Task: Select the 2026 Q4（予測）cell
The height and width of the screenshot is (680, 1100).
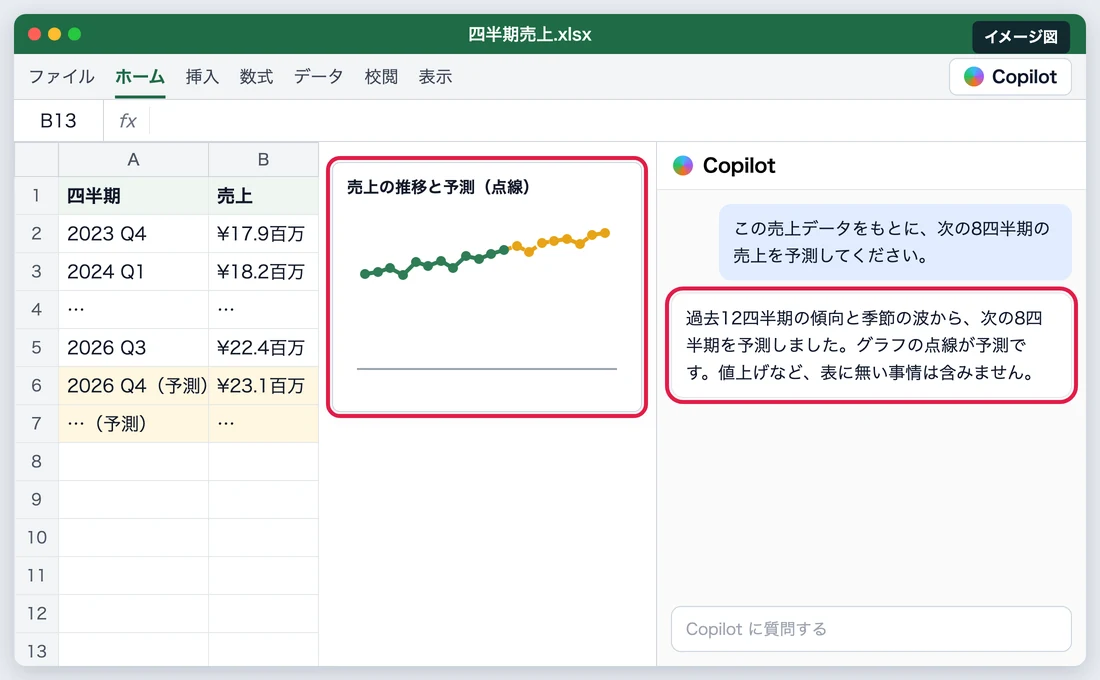Action: pos(133,385)
